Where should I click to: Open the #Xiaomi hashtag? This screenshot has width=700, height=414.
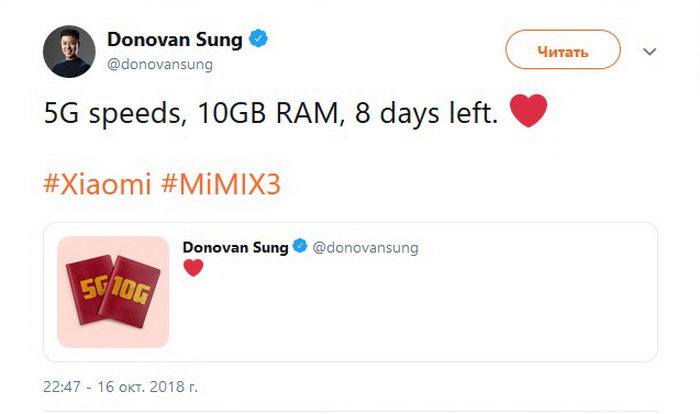point(97,184)
